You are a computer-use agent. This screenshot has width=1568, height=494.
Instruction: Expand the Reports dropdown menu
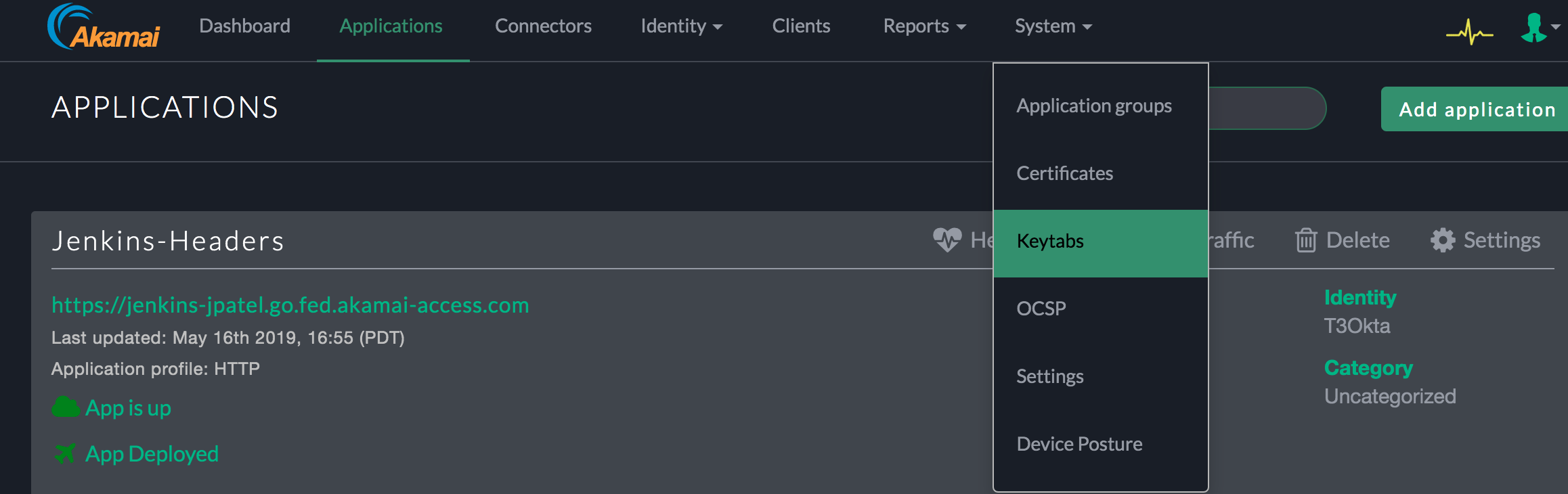coord(925,26)
